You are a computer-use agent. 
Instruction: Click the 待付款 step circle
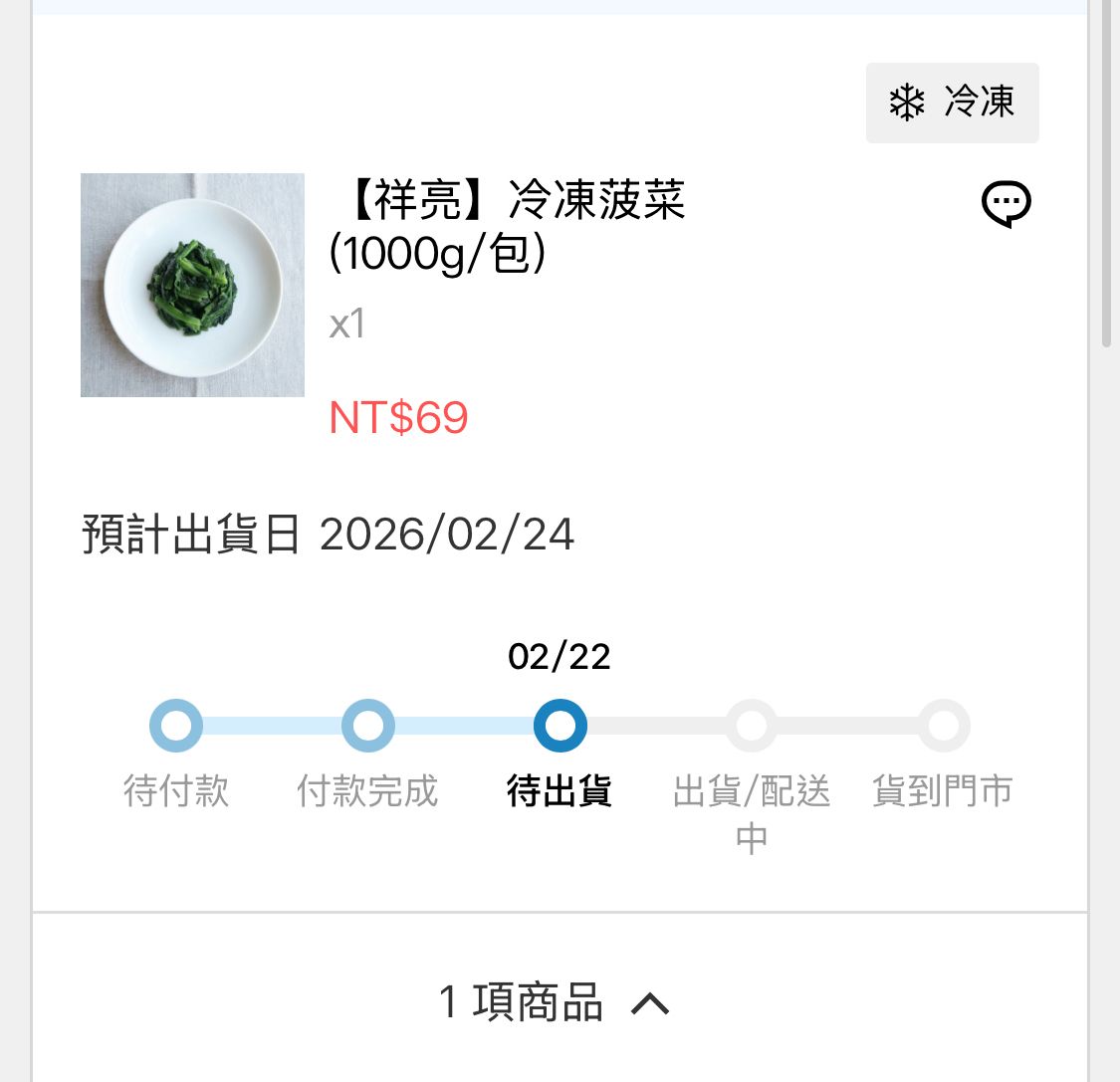176,726
